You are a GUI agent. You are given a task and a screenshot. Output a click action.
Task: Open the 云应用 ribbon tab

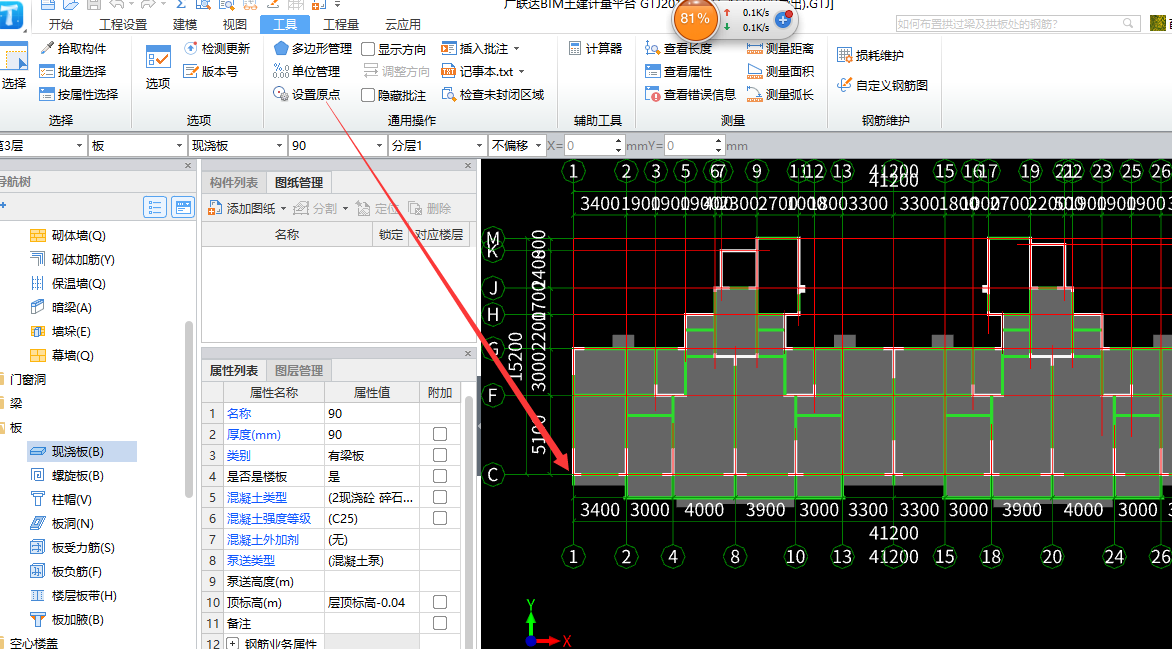[403, 24]
